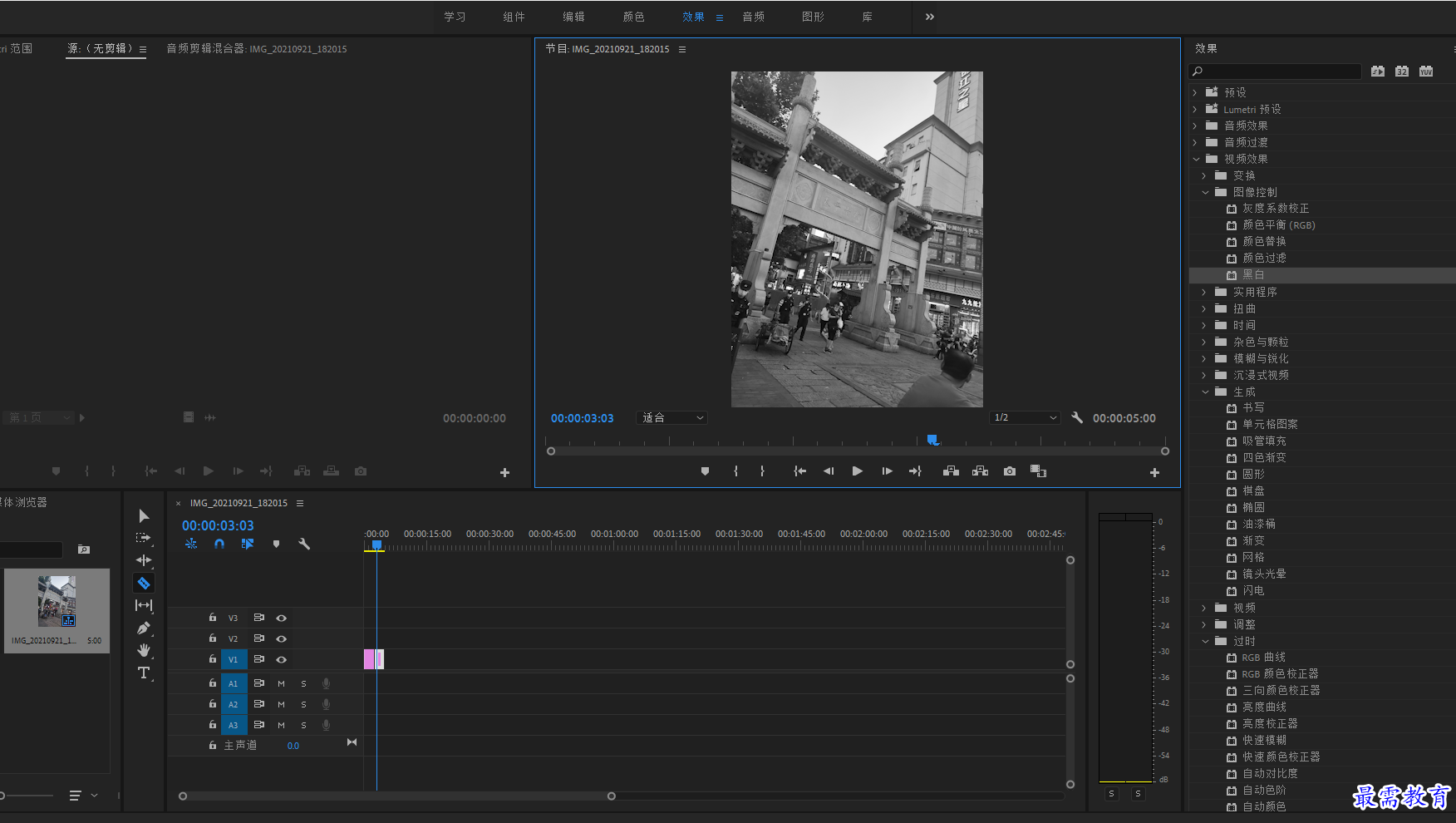Open timeline display settings wrench
Viewport: 1456px width, 823px height.
point(304,544)
